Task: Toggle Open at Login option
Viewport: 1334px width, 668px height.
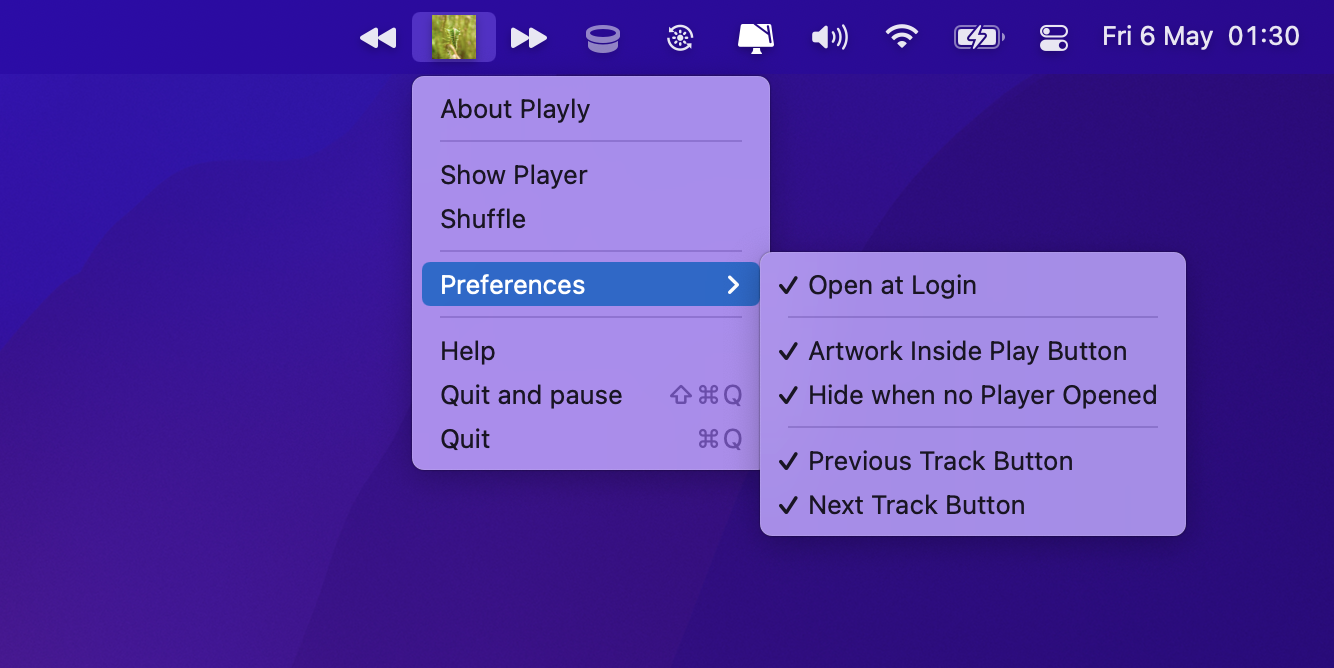Action: click(973, 285)
